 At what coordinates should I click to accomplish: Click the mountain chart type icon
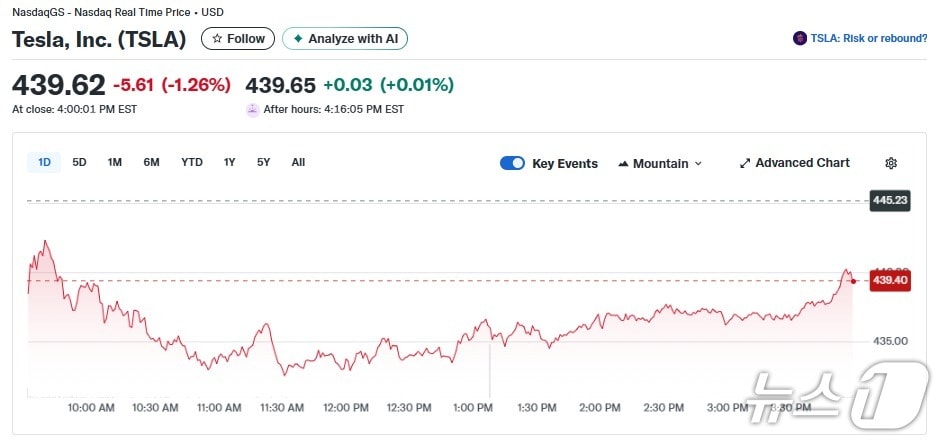(623, 163)
